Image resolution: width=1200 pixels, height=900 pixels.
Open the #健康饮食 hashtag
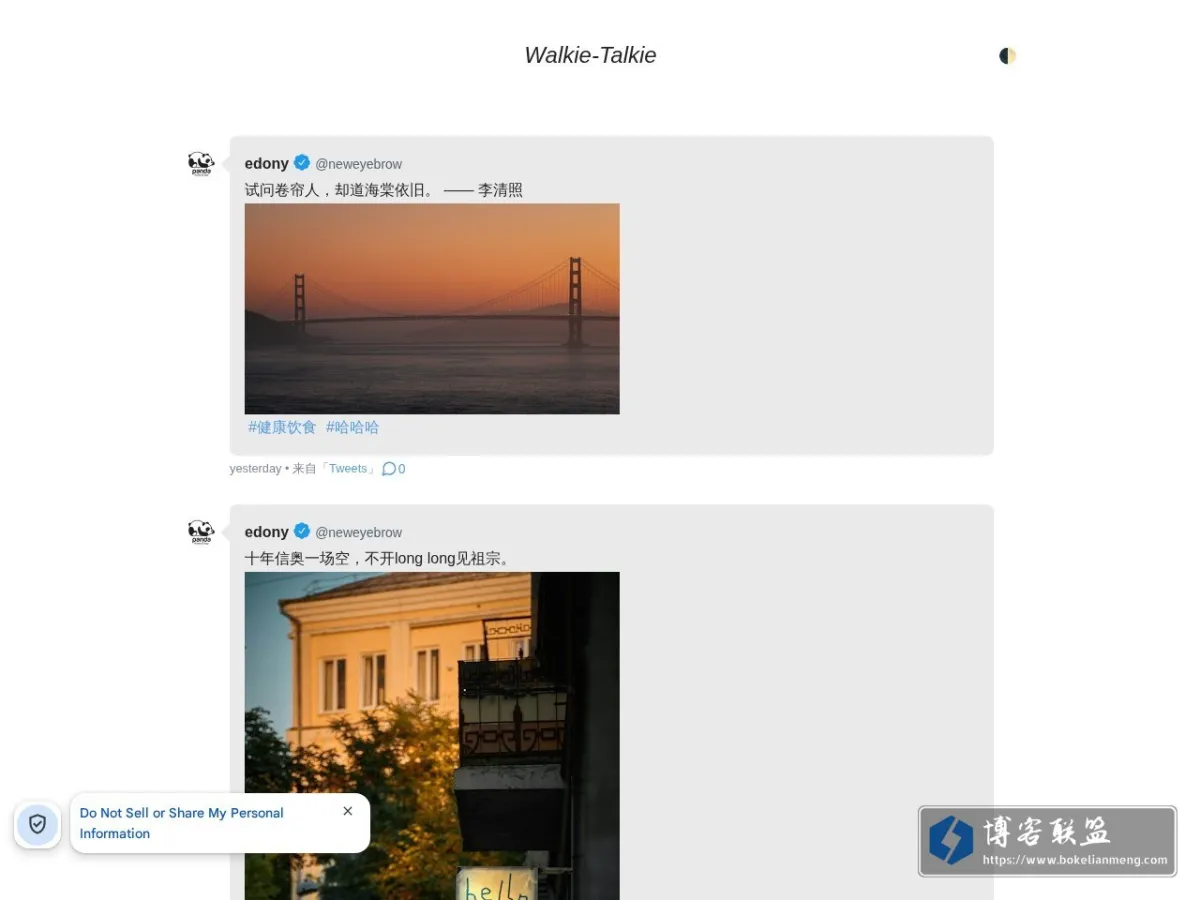[282, 427]
